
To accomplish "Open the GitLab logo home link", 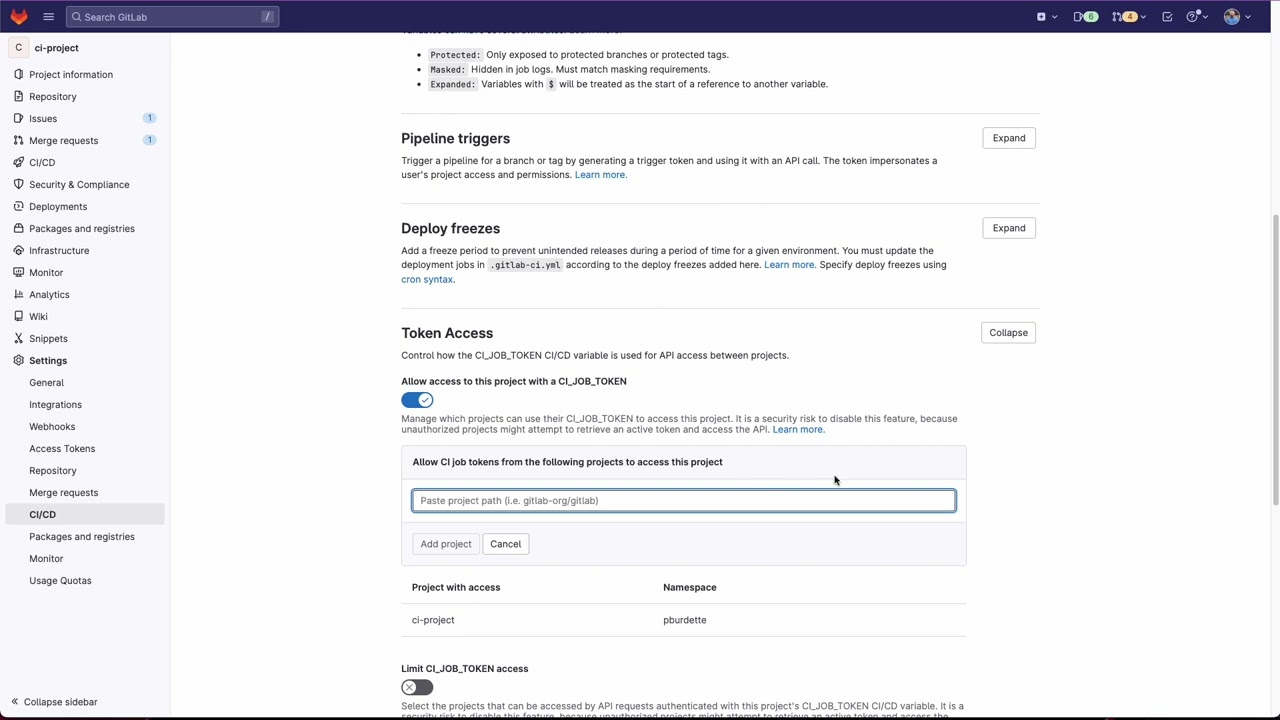I will pyautogui.click(x=19, y=16).
